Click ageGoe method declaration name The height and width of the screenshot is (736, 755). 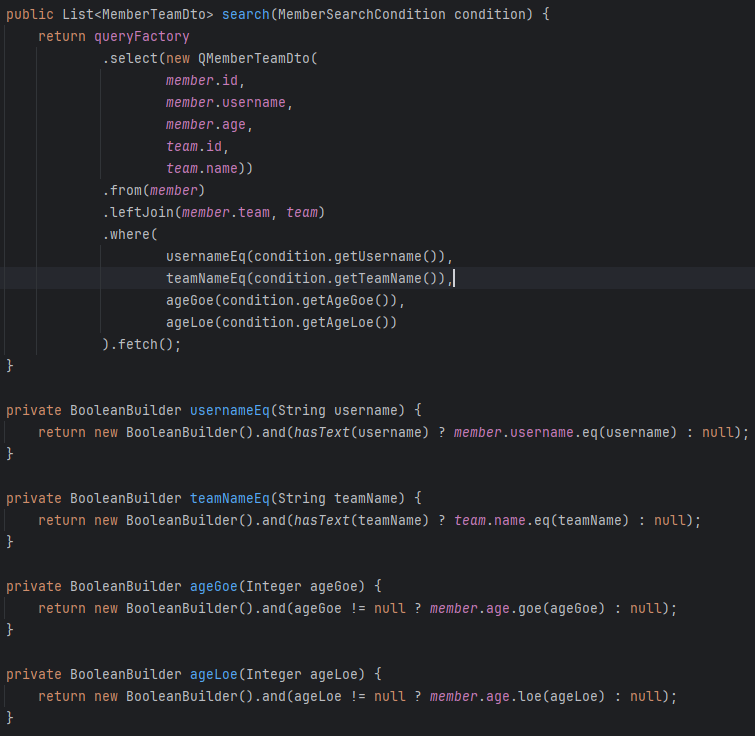coord(214,587)
